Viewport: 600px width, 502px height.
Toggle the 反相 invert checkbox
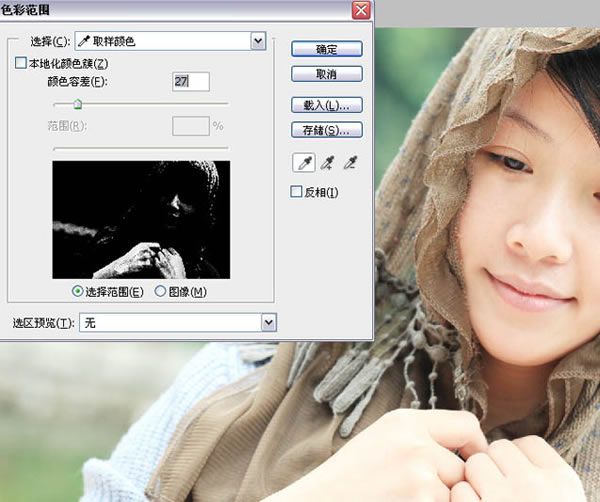296,192
